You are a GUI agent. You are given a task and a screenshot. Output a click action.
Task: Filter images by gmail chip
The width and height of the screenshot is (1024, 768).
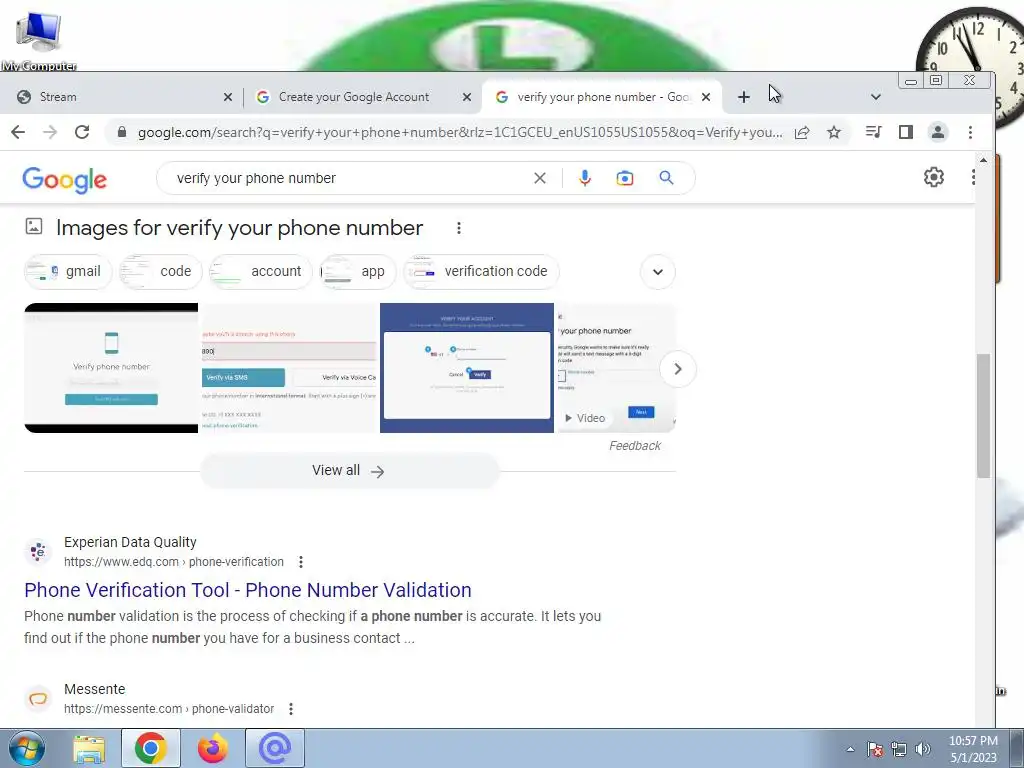pyautogui.click(x=68, y=272)
